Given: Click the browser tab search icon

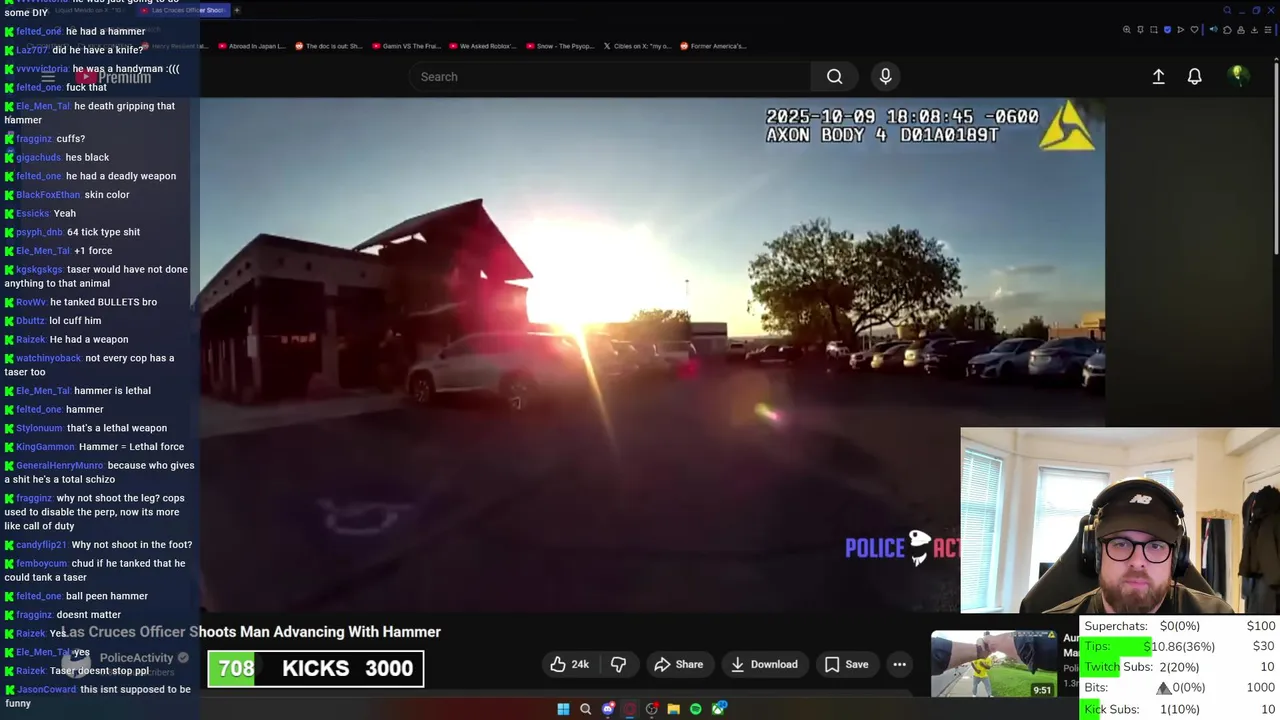Looking at the screenshot, I should (x=1227, y=10).
